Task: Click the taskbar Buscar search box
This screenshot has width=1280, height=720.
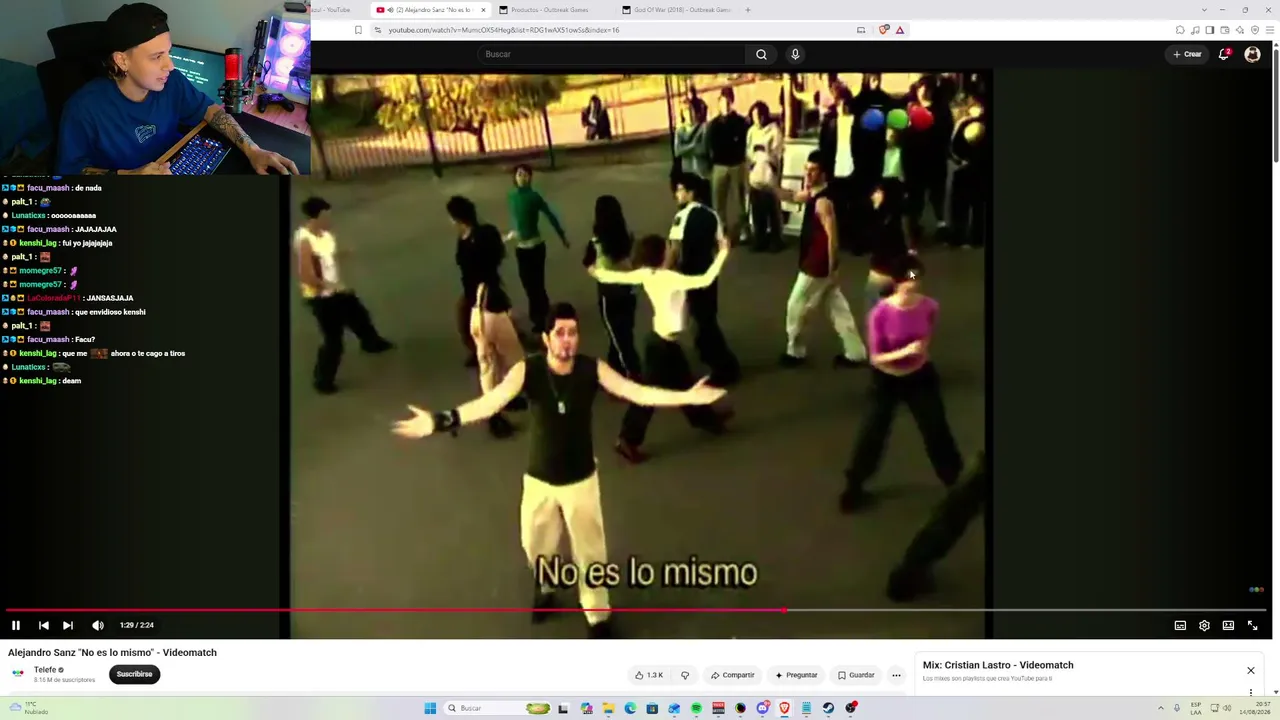Action: [496, 708]
